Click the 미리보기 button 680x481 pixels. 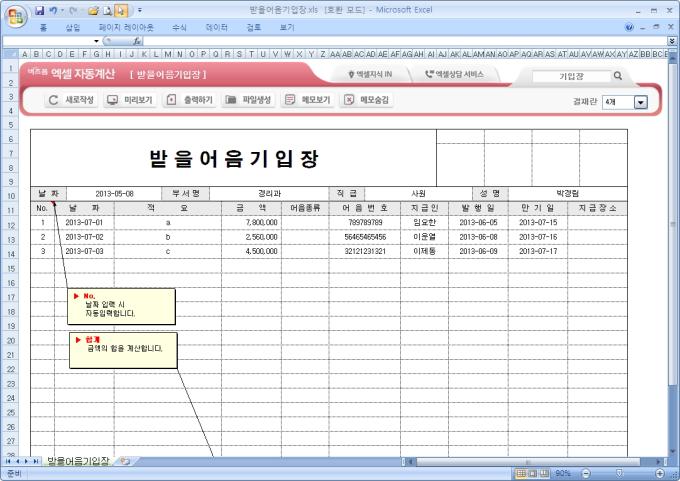[x=130, y=100]
